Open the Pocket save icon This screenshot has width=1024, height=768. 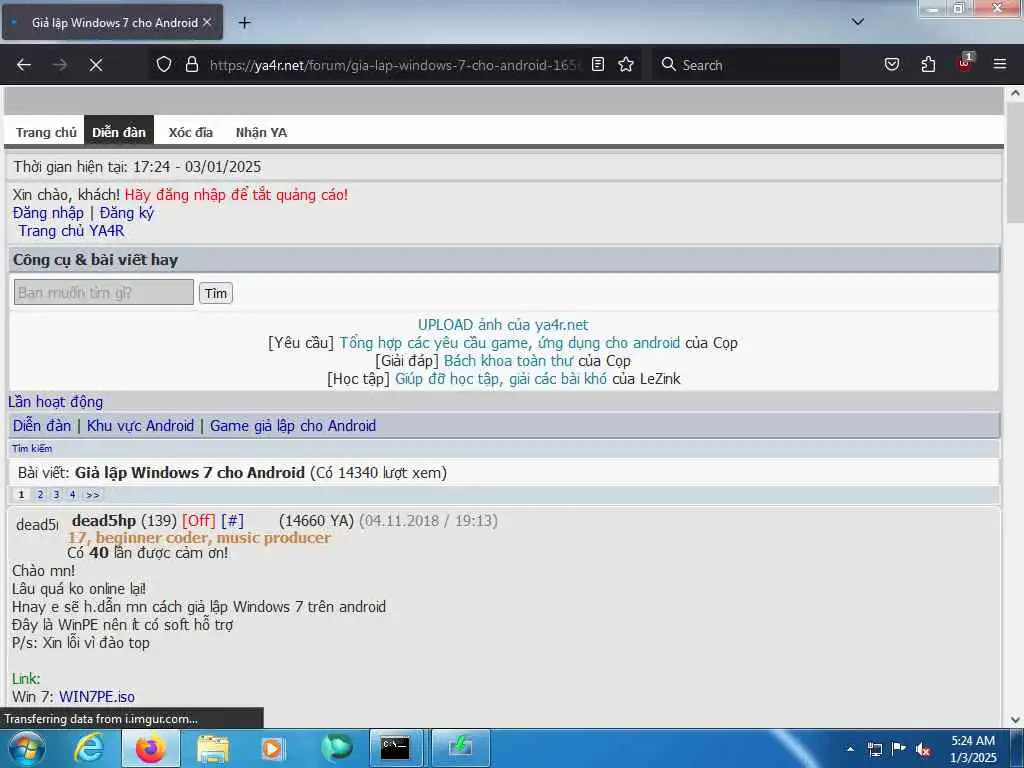tap(892, 64)
